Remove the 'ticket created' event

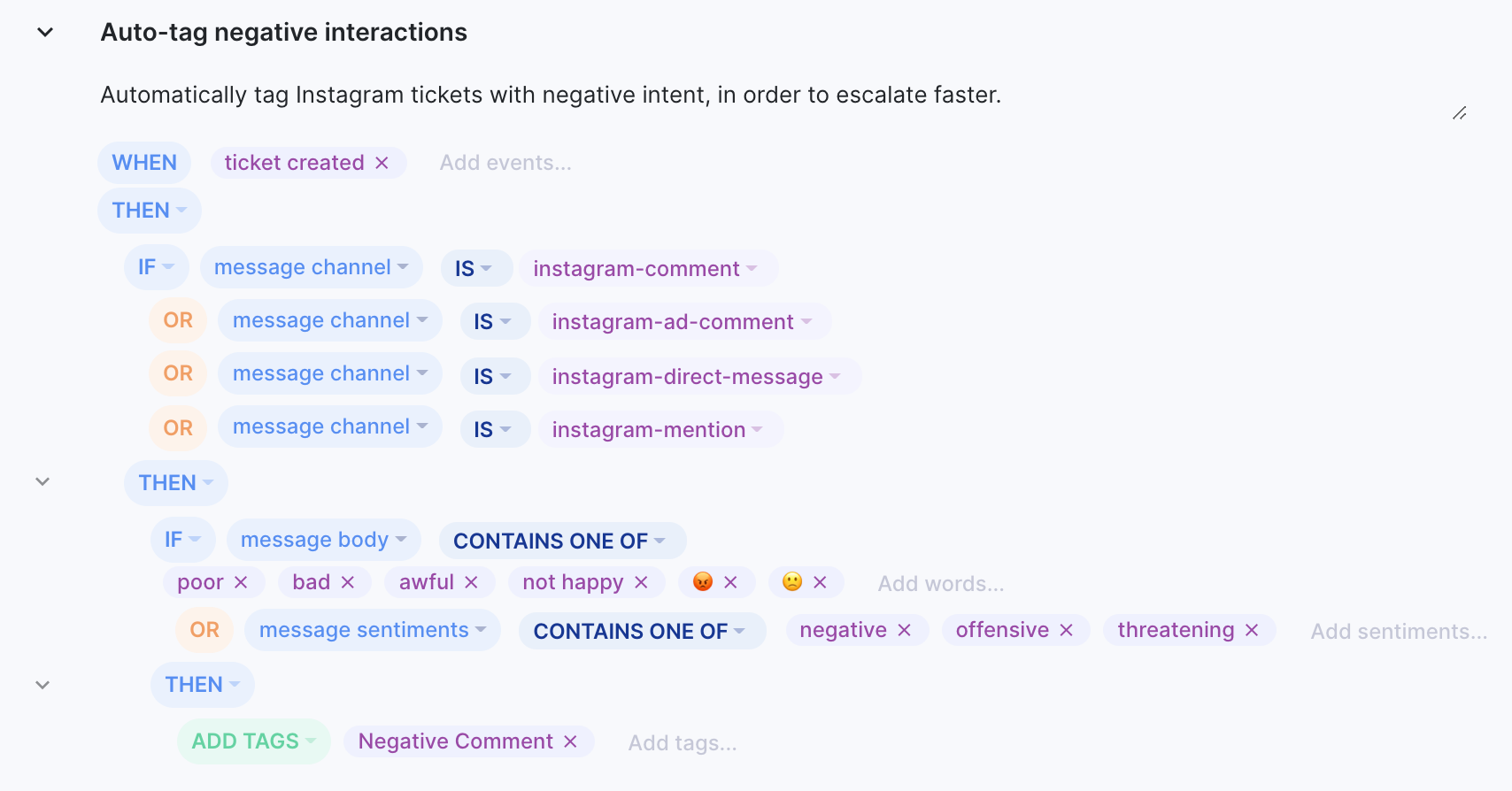click(x=382, y=163)
